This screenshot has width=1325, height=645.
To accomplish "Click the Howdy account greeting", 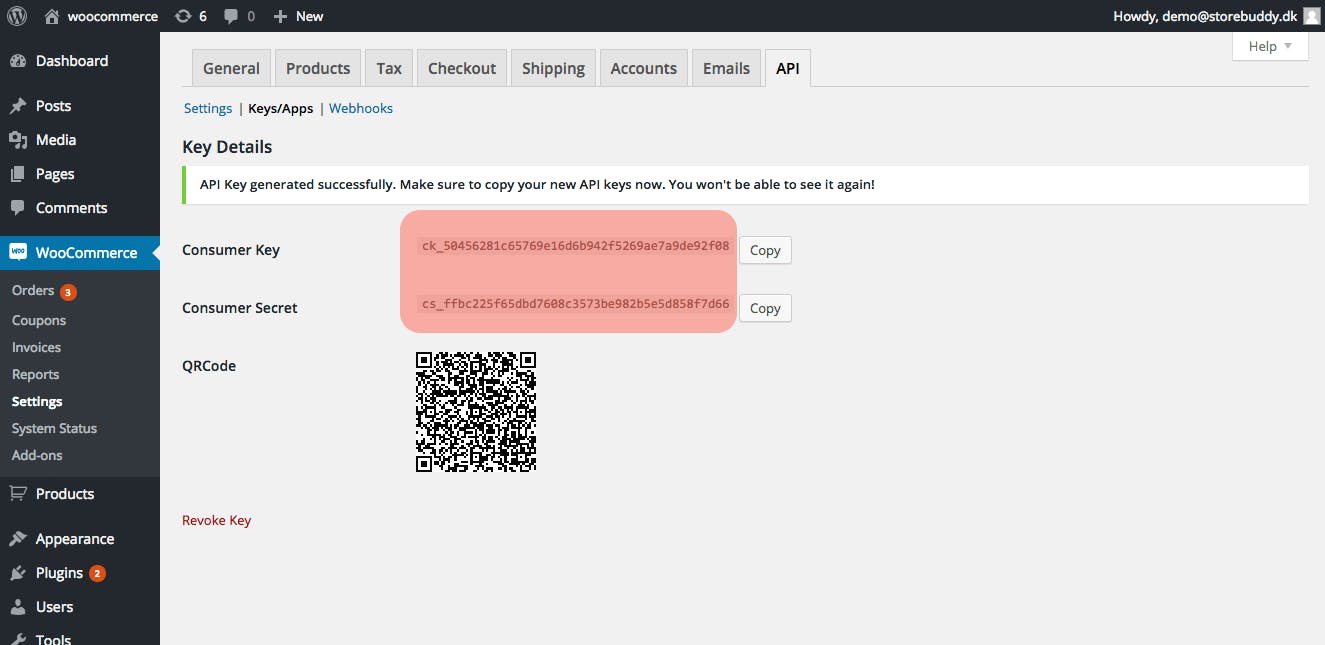I will (1205, 16).
